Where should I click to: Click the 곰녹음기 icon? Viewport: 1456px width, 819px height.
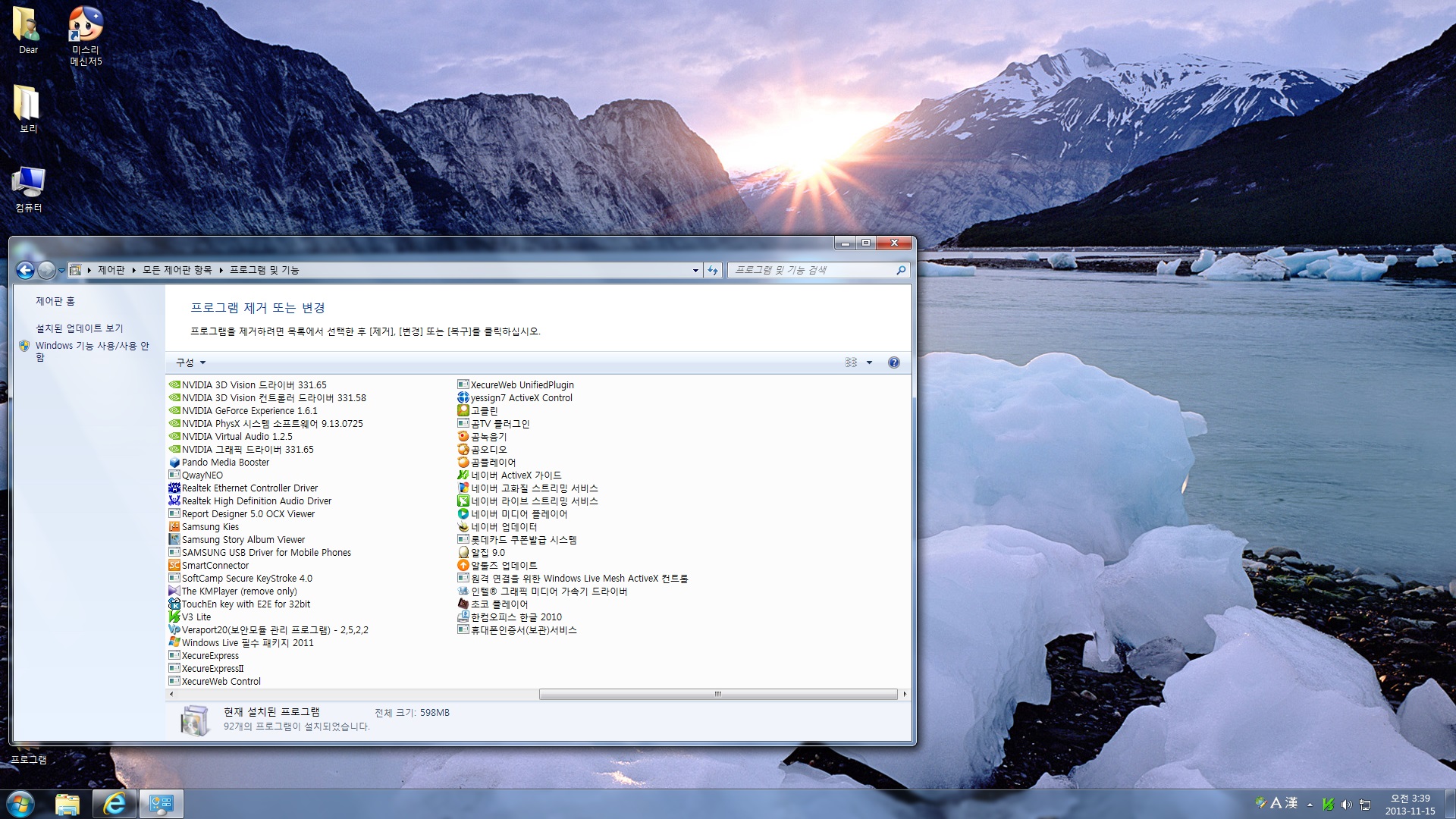click(463, 437)
